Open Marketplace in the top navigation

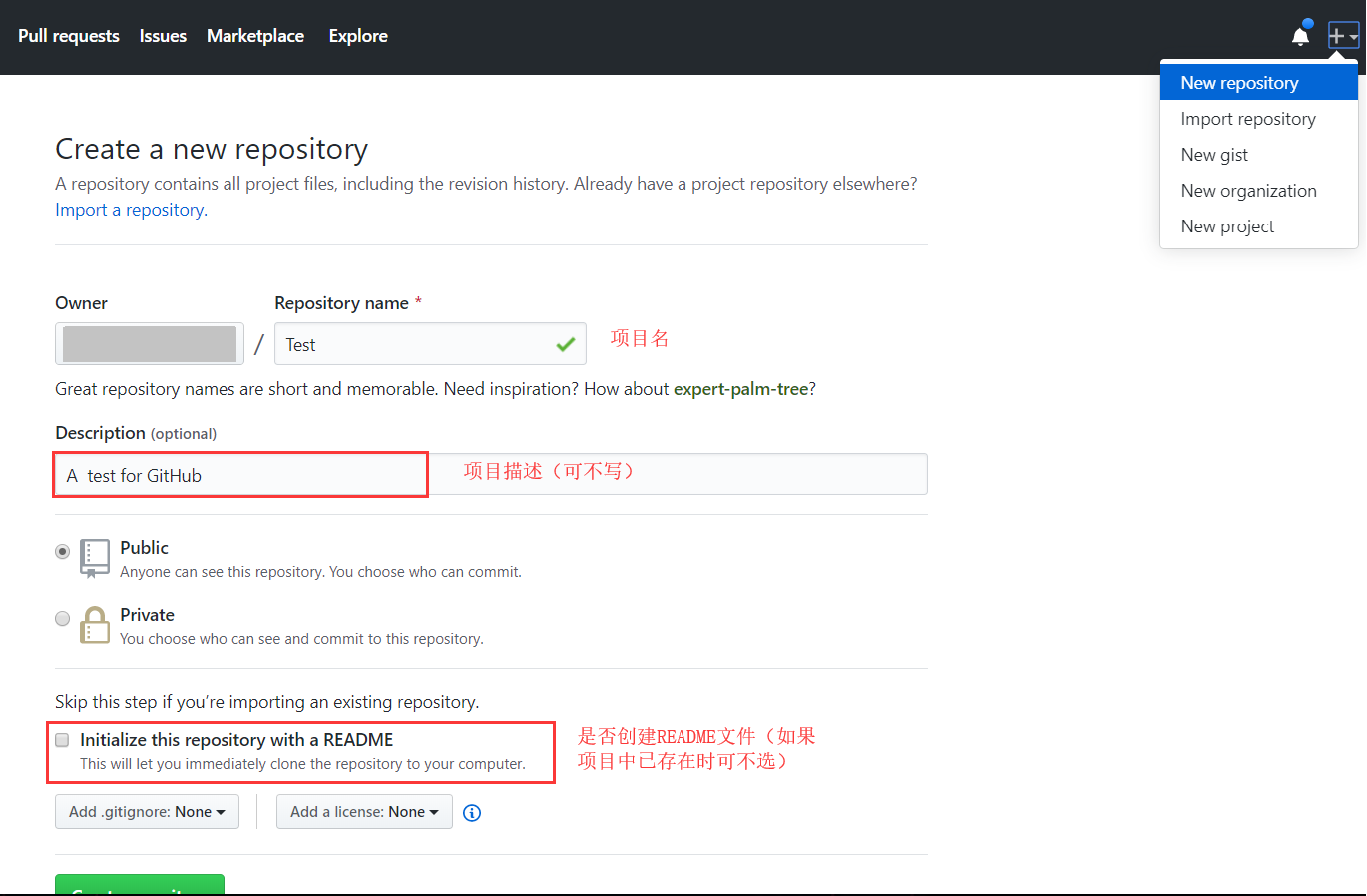(x=255, y=36)
